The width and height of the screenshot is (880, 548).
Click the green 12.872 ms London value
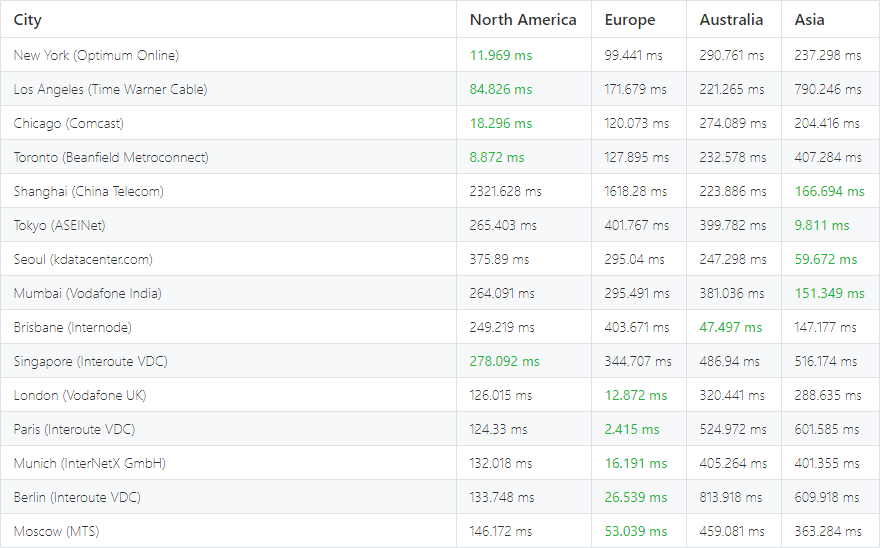[635, 395]
